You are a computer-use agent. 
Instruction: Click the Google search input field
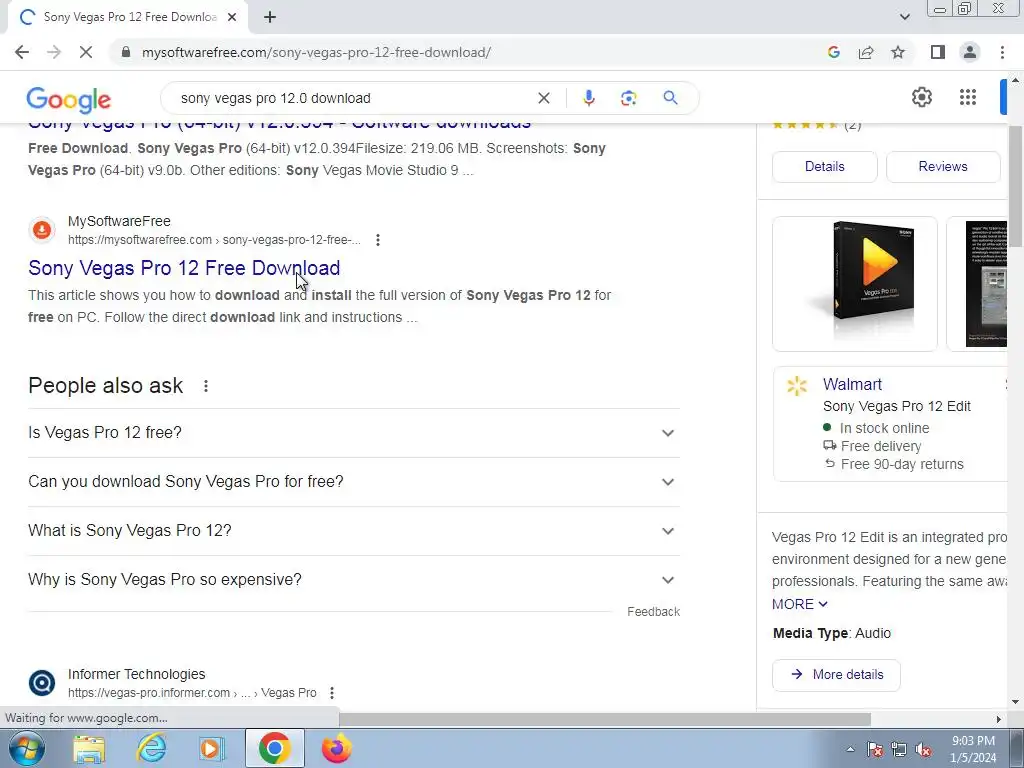click(353, 98)
